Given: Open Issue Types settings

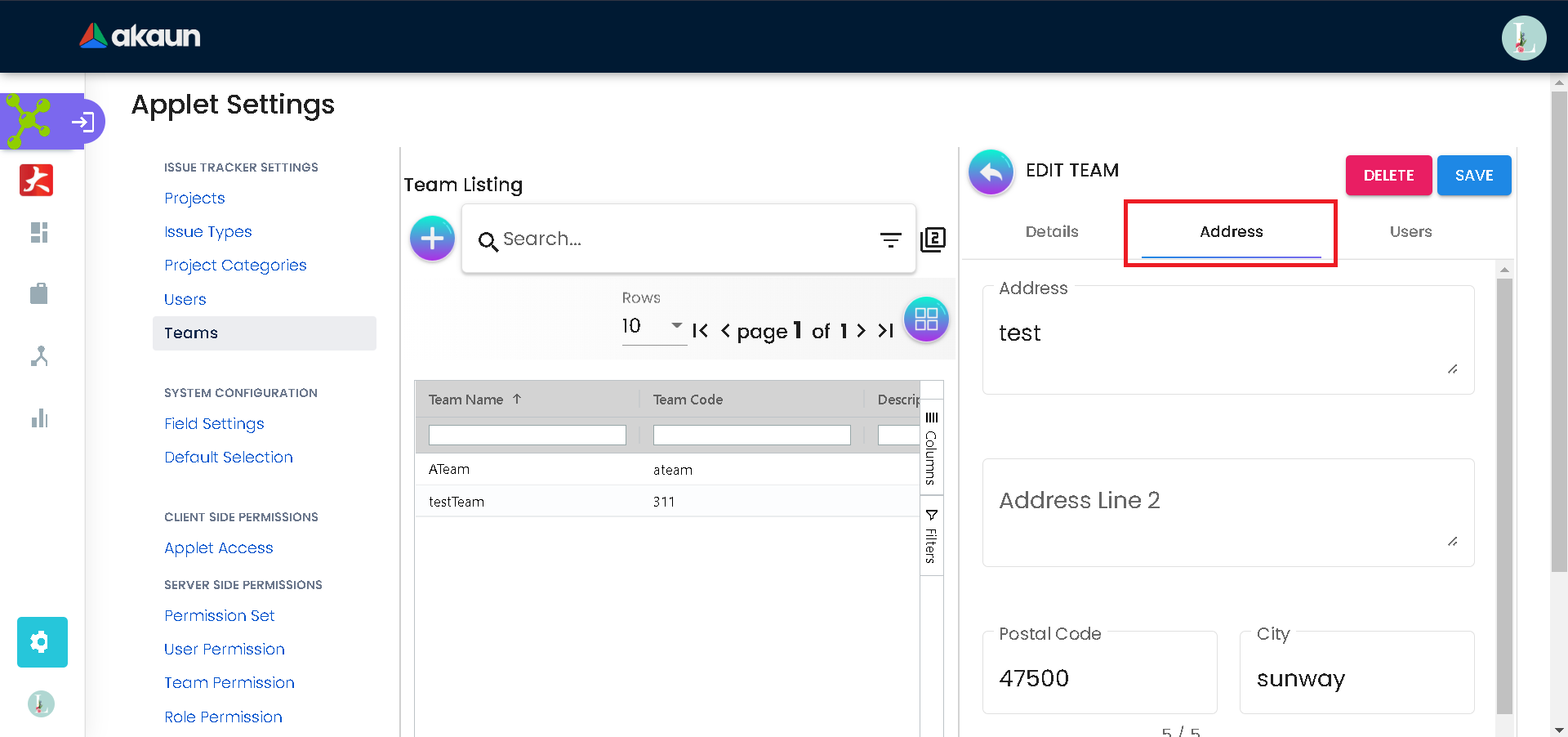Looking at the screenshot, I should tap(208, 232).
